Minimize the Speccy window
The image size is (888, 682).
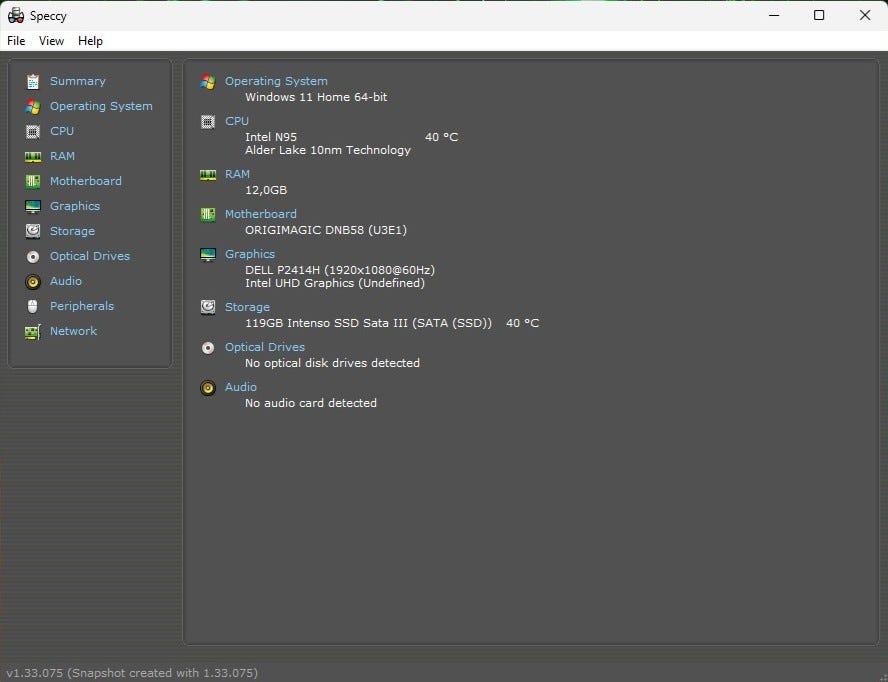coord(774,15)
